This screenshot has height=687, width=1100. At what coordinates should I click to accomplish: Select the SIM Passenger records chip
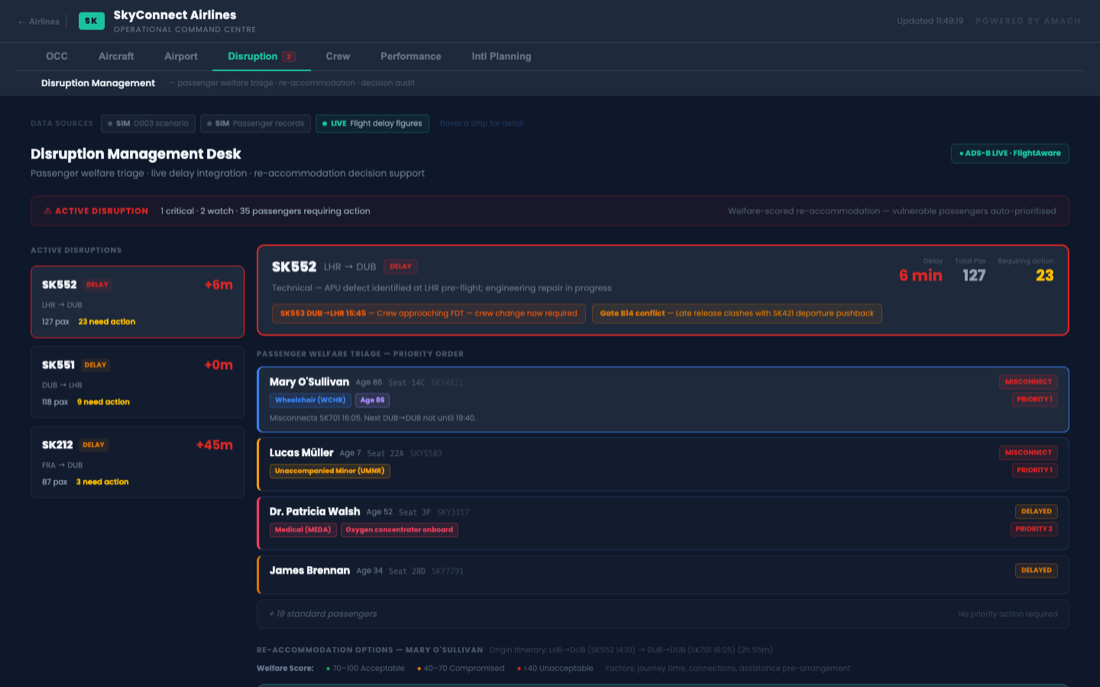tap(255, 124)
